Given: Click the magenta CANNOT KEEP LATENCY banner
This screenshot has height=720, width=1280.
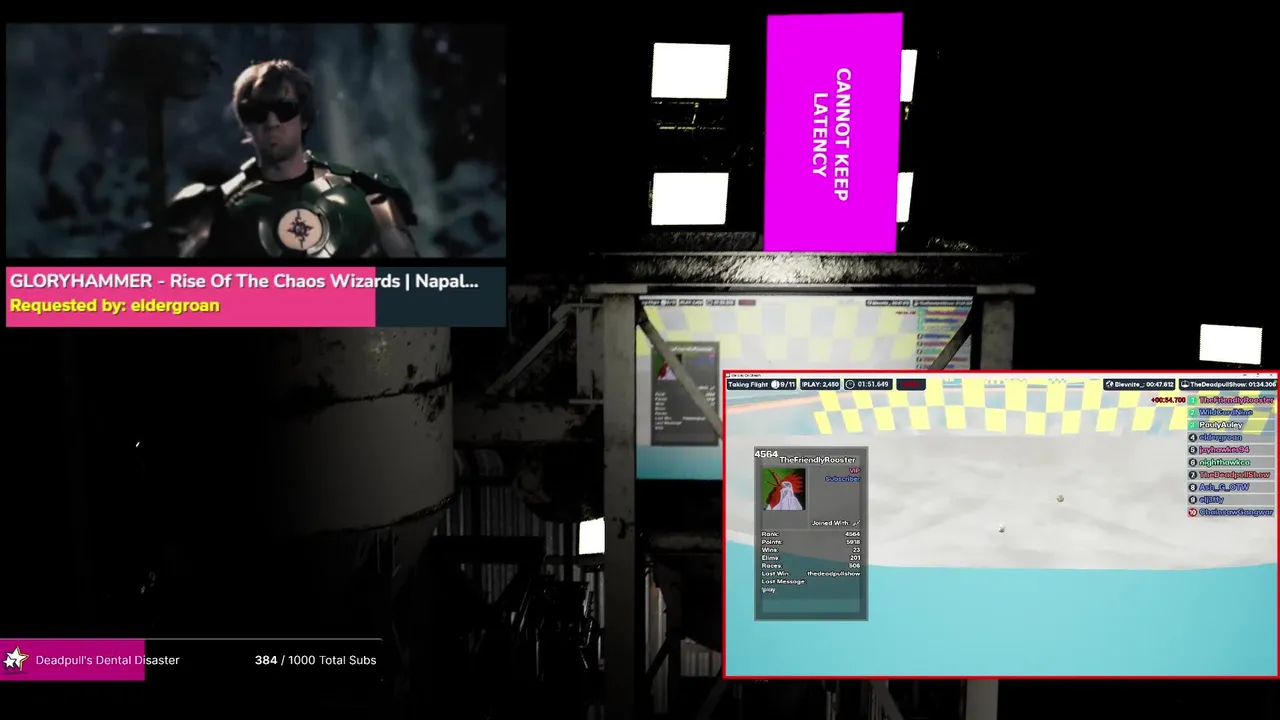Looking at the screenshot, I should [x=833, y=133].
